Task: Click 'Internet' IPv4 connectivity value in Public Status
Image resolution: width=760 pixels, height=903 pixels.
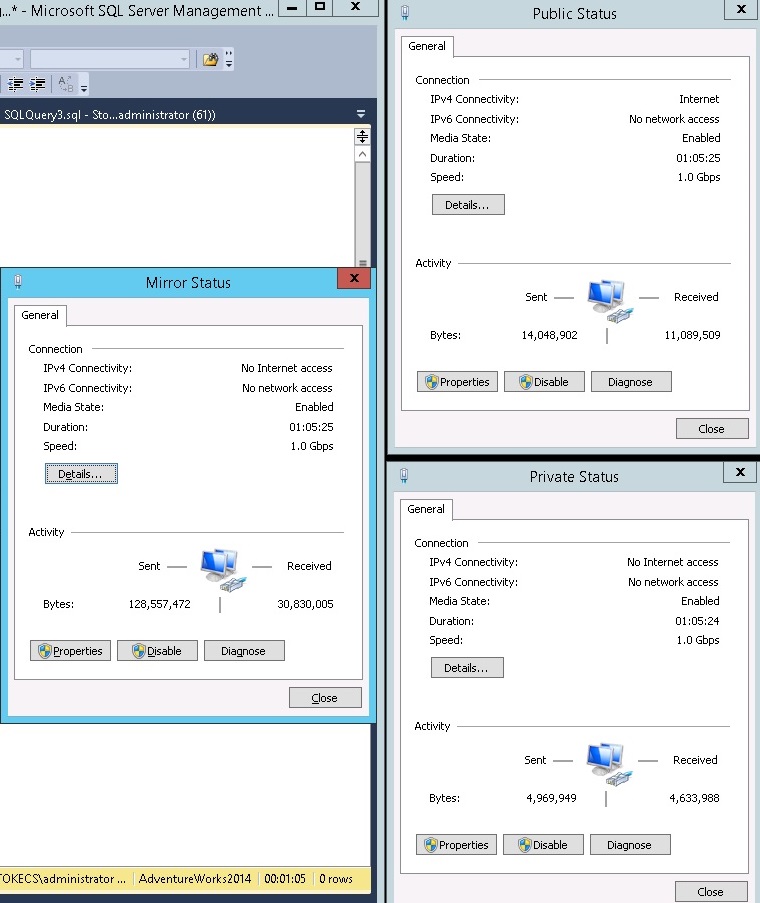Action: (699, 99)
